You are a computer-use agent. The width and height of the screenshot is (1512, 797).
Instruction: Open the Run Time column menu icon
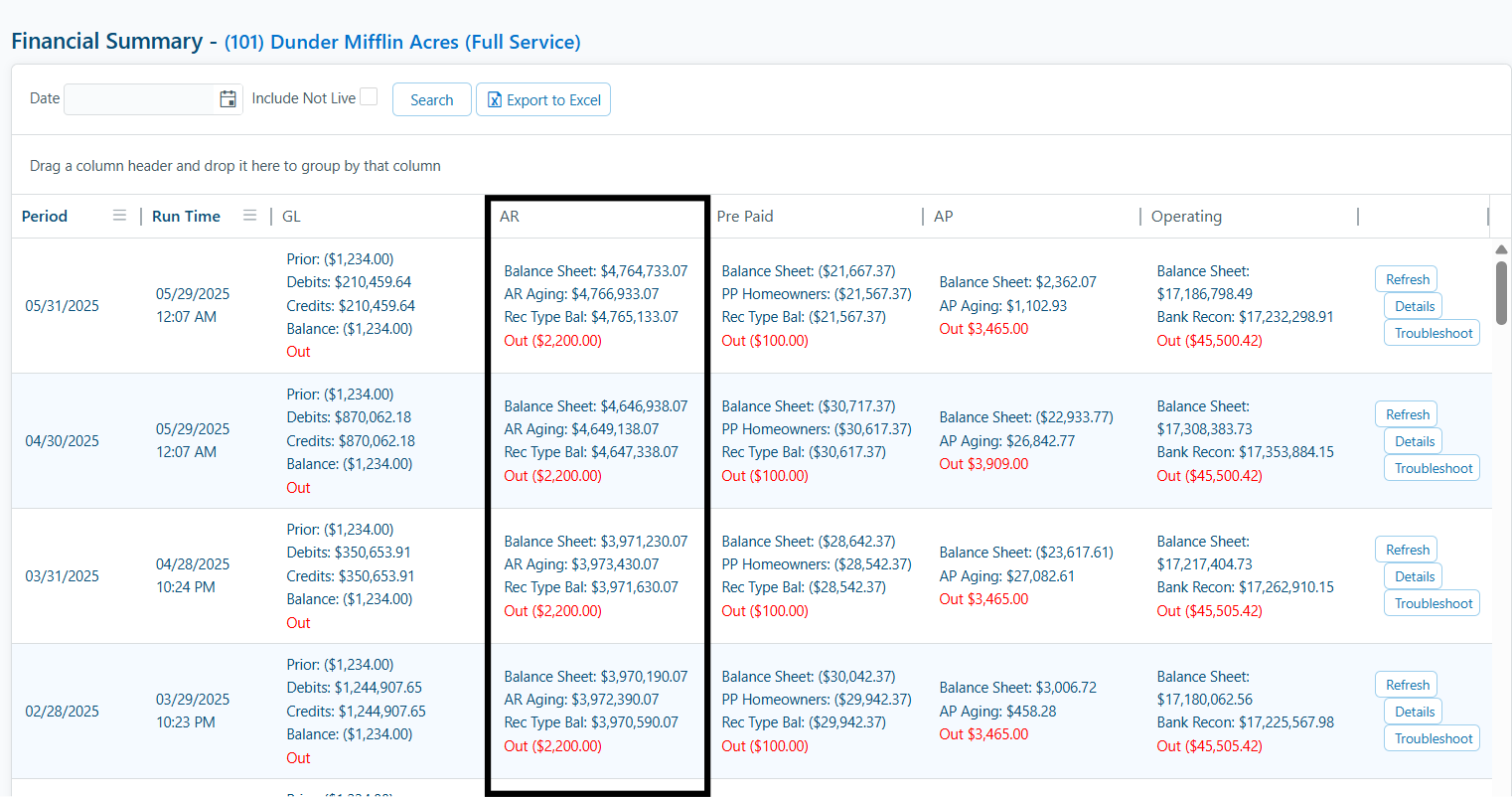point(250,216)
